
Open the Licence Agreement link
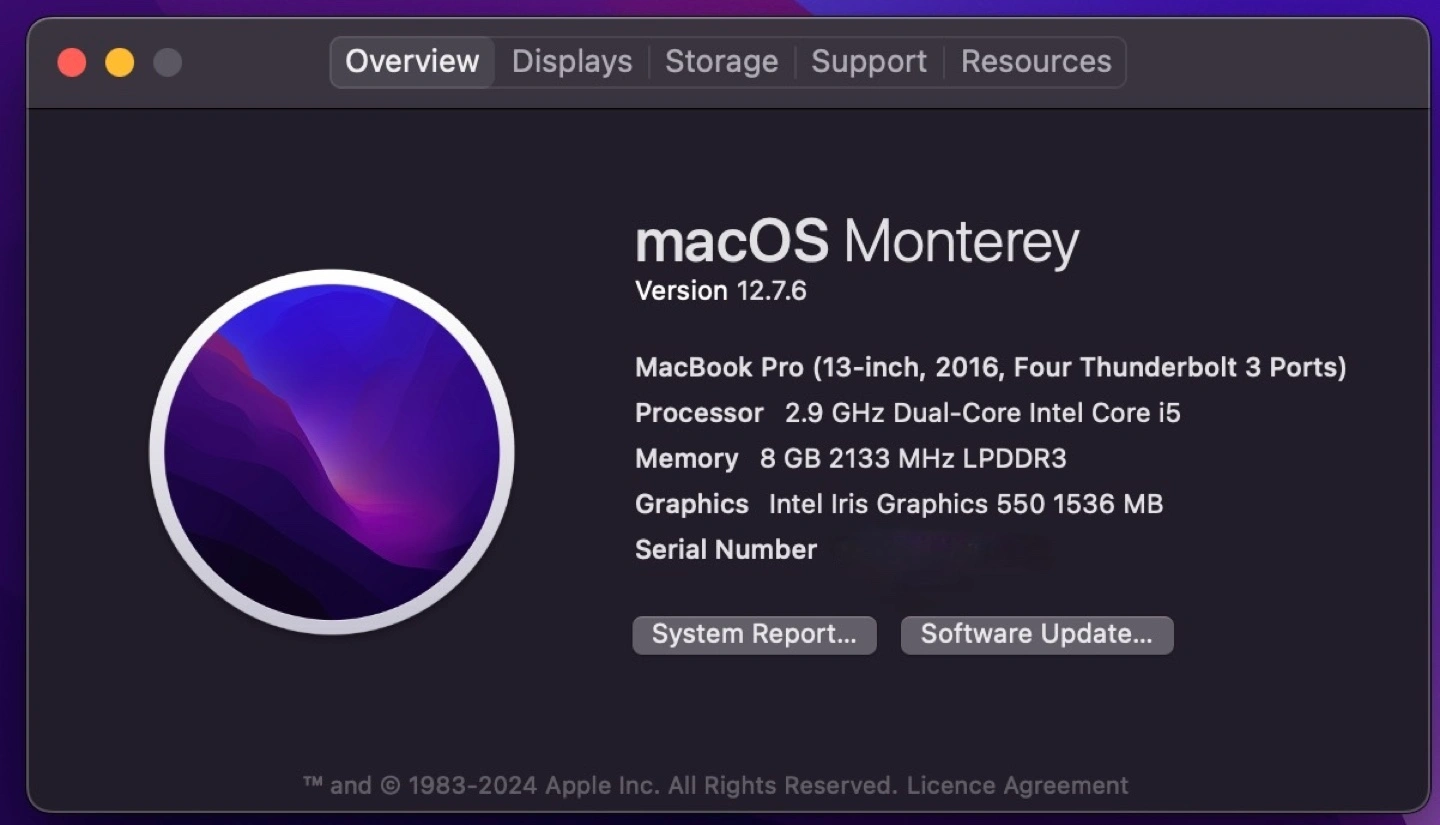pos(1017,786)
